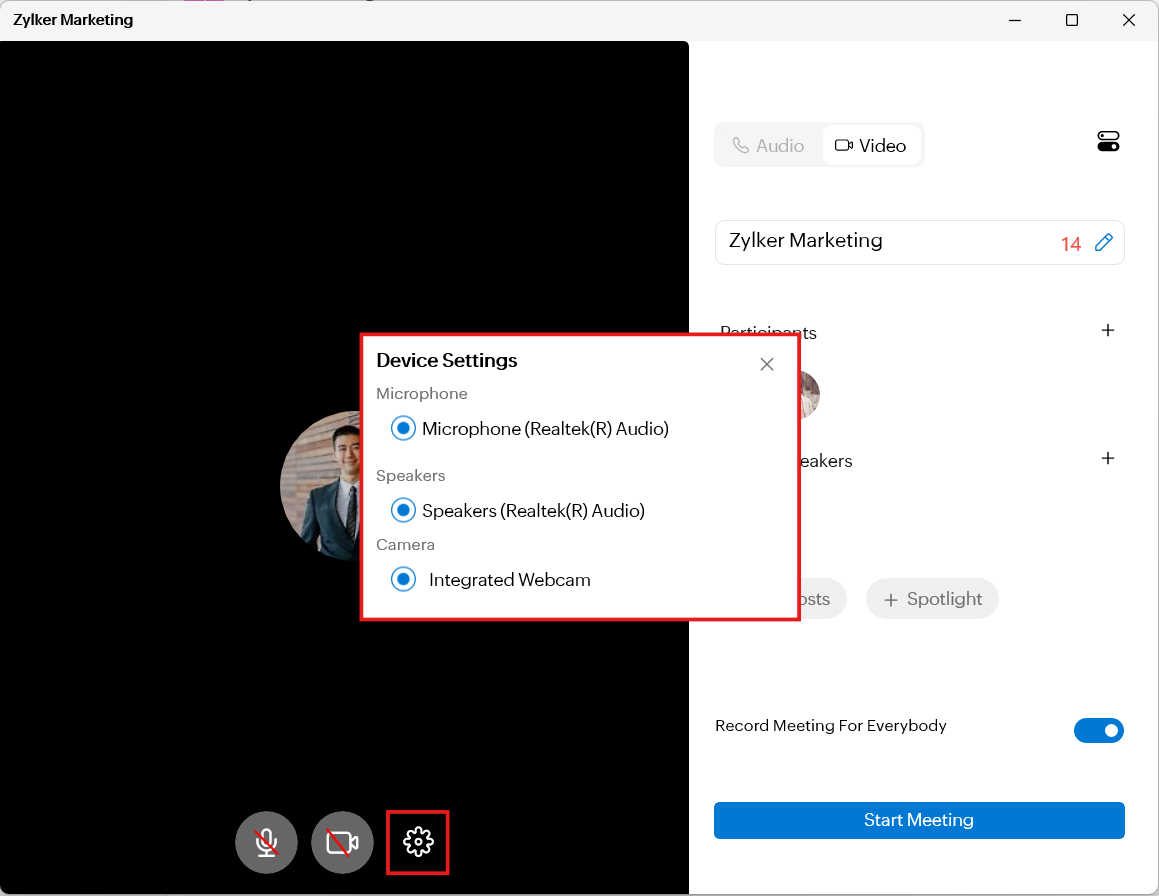Unmute the microphone button
Image resolution: width=1159 pixels, height=896 pixels.
266,842
